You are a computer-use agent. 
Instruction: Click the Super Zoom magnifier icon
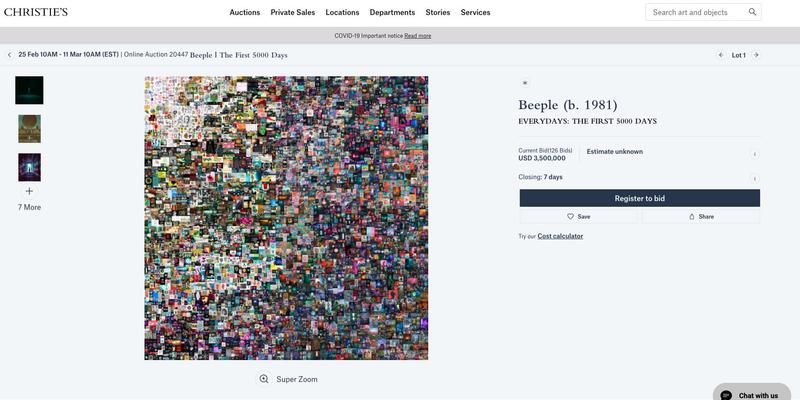(x=264, y=379)
